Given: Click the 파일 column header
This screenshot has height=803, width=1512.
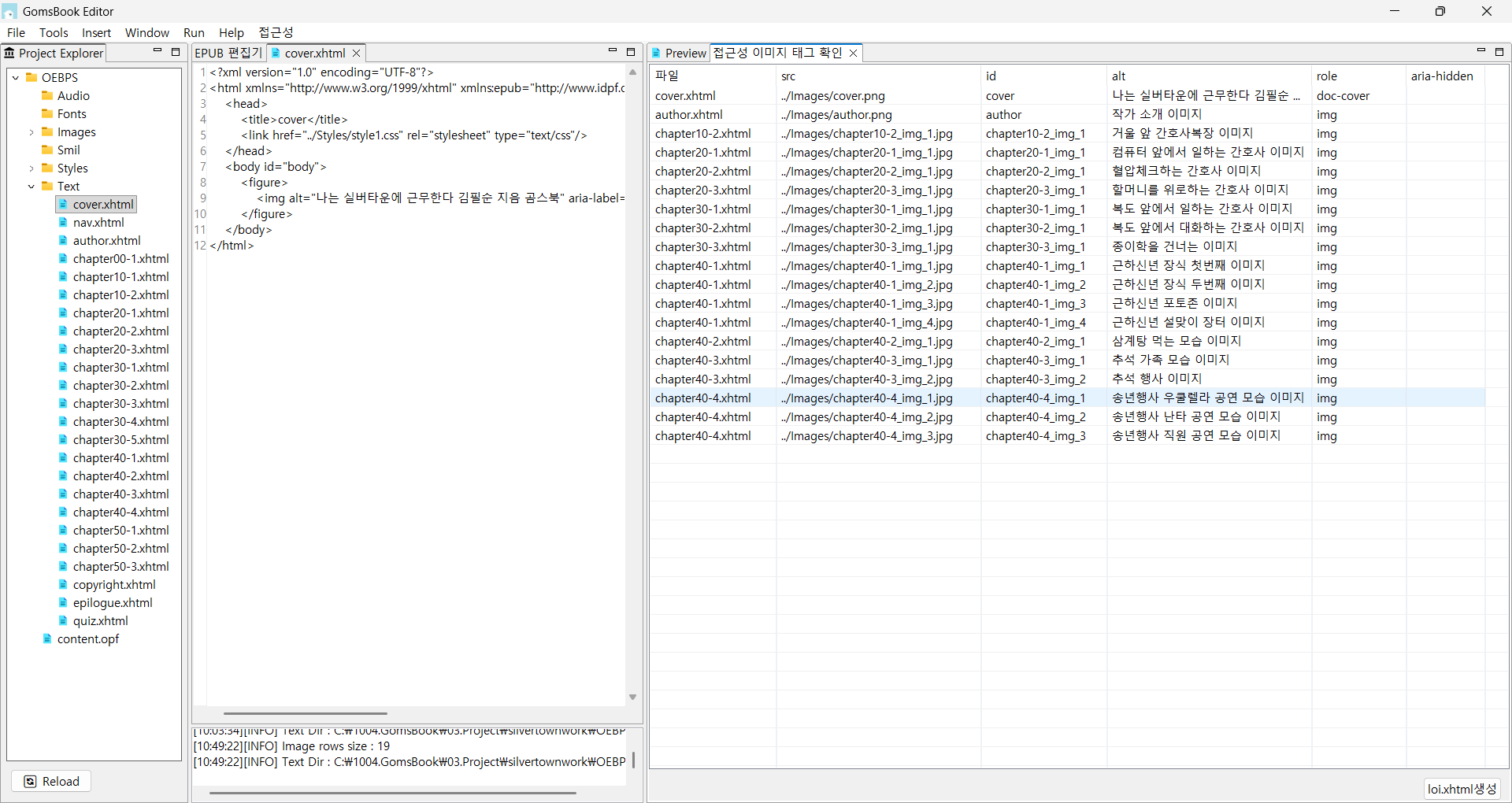Looking at the screenshot, I should (713, 76).
